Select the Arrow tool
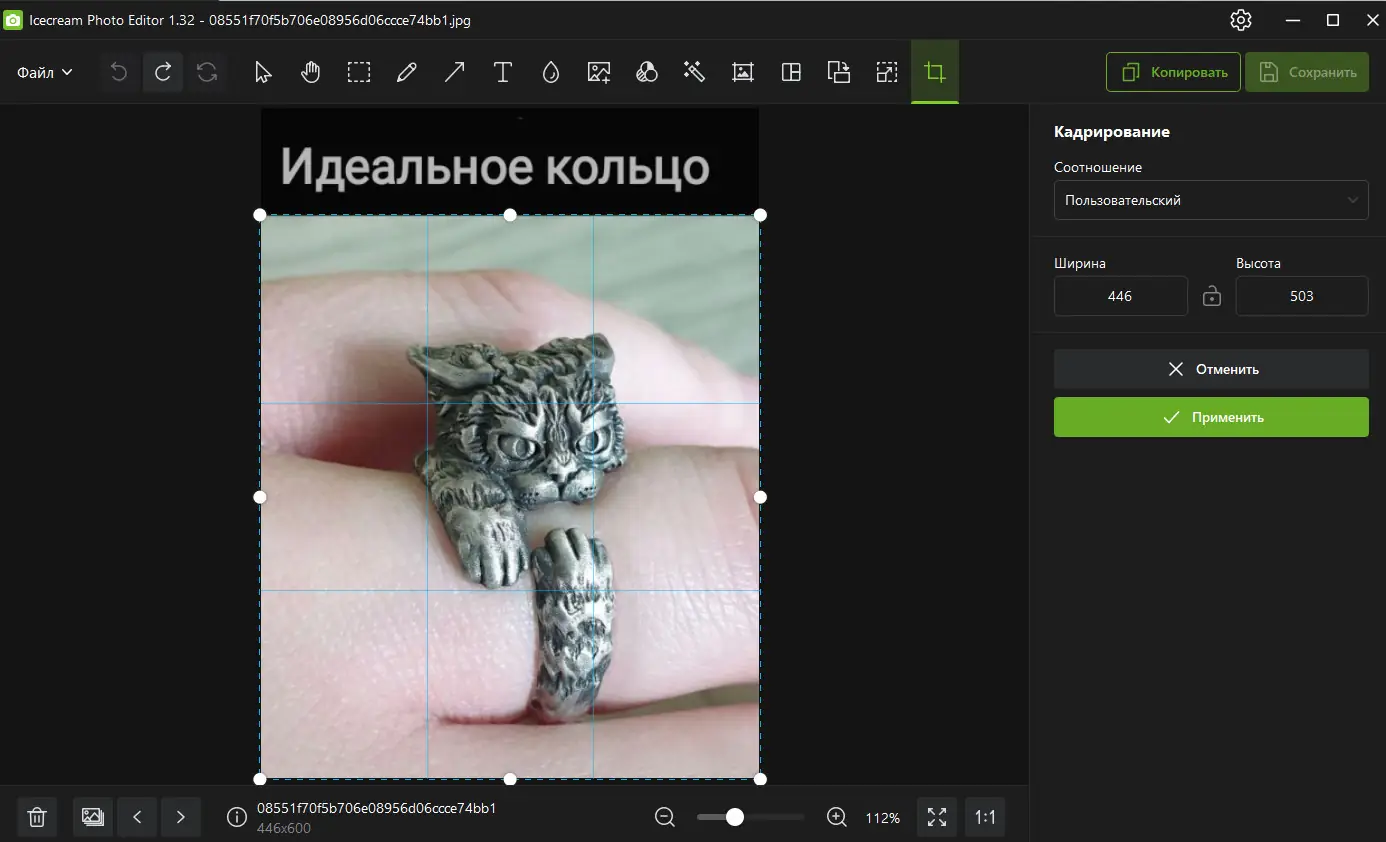This screenshot has height=842, width=1386. click(454, 71)
